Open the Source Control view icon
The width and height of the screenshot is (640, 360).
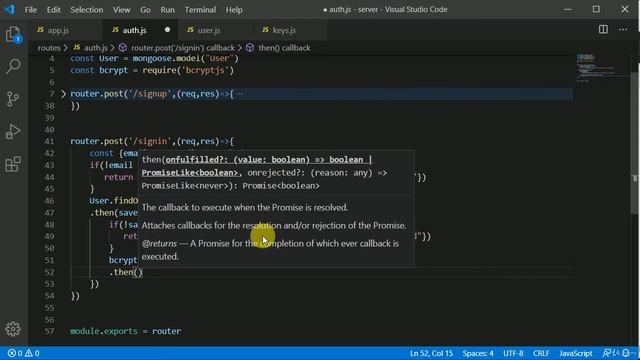(13, 99)
